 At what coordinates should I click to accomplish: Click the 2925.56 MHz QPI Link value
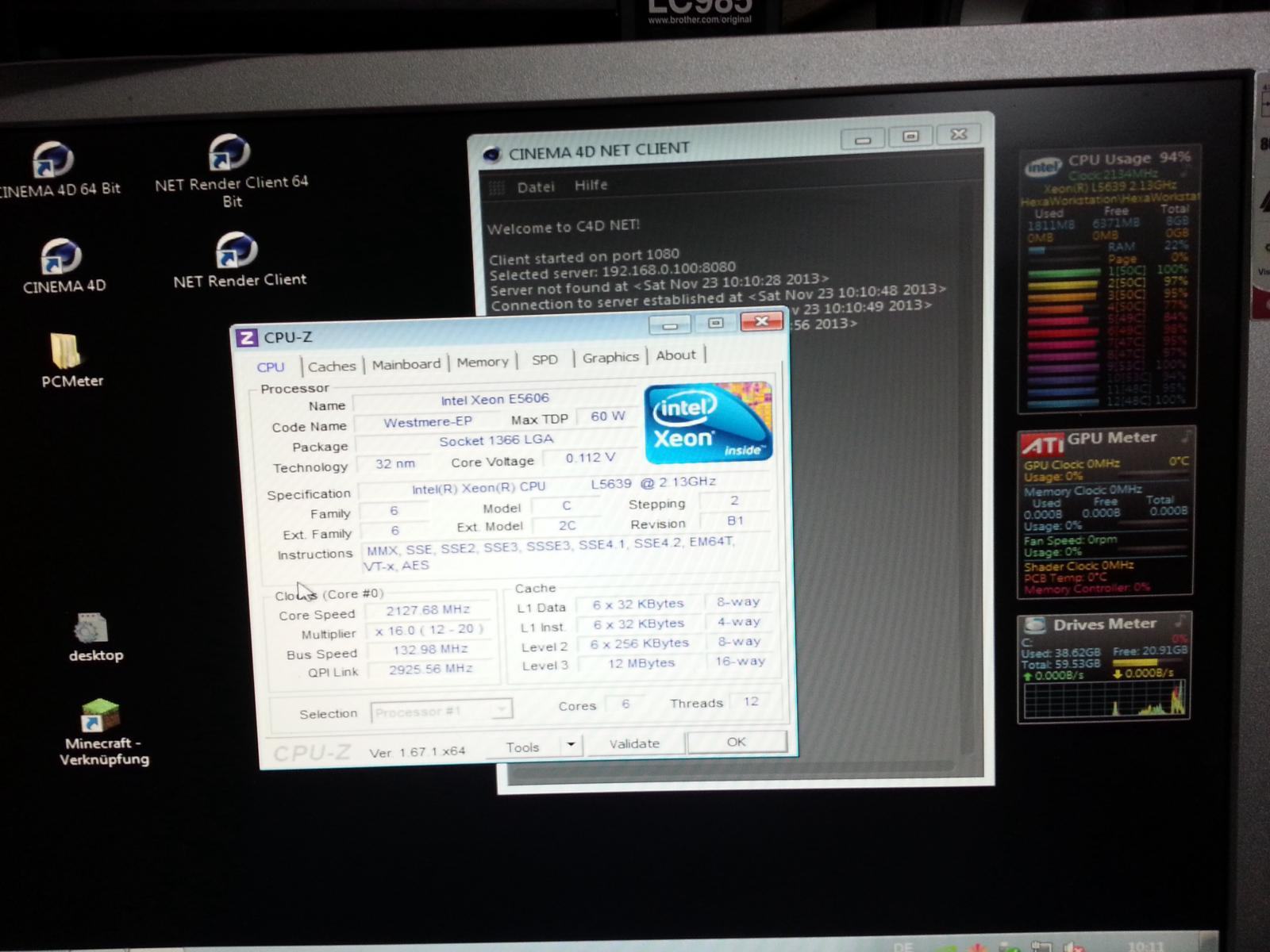pos(430,670)
